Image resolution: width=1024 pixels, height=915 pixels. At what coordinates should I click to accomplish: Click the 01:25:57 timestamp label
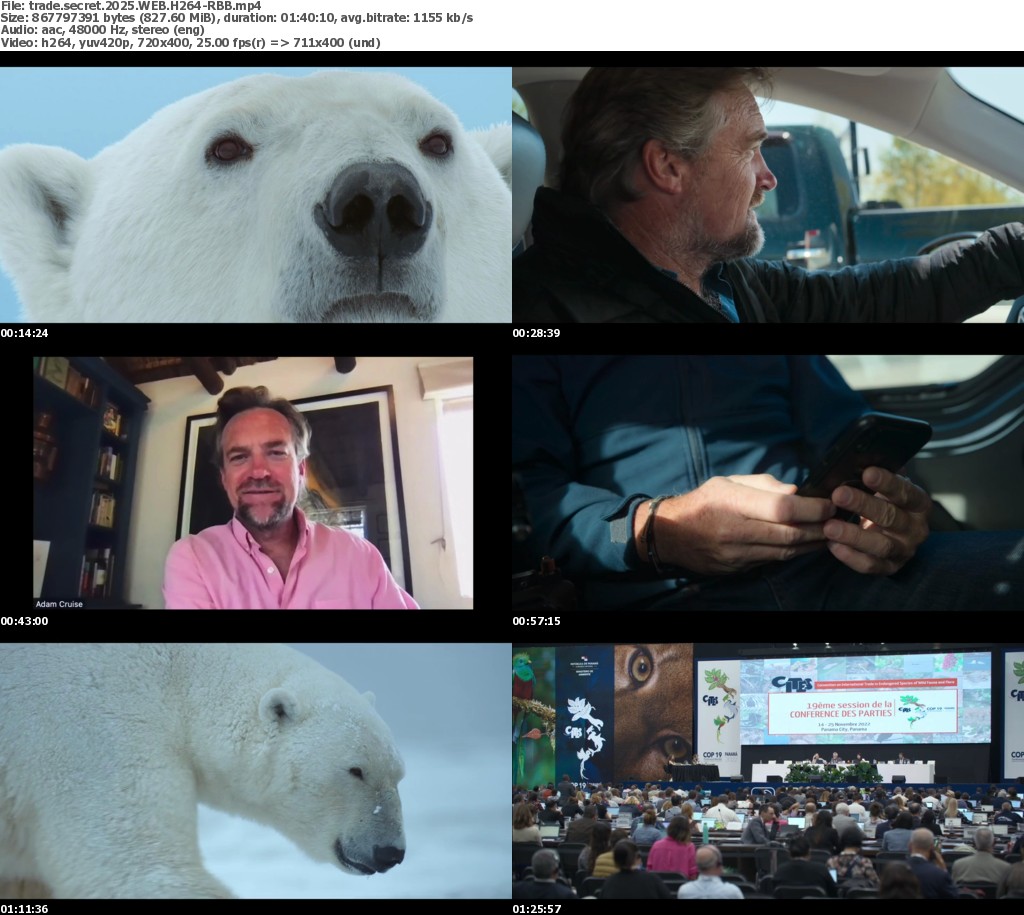(536, 908)
